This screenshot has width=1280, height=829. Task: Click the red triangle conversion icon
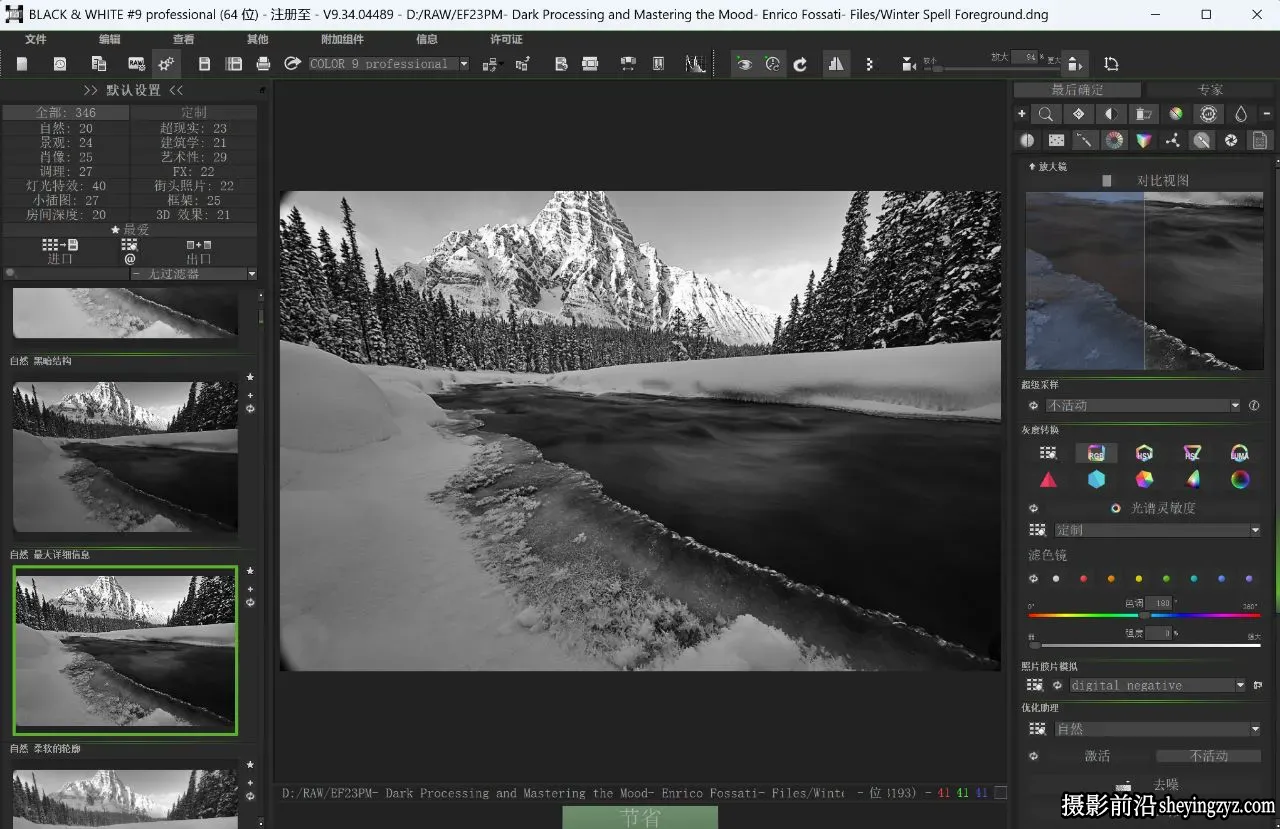[x=1048, y=480]
